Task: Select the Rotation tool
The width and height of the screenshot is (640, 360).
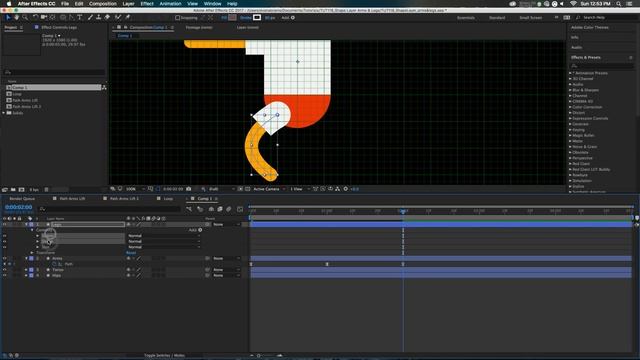Action: [36, 18]
